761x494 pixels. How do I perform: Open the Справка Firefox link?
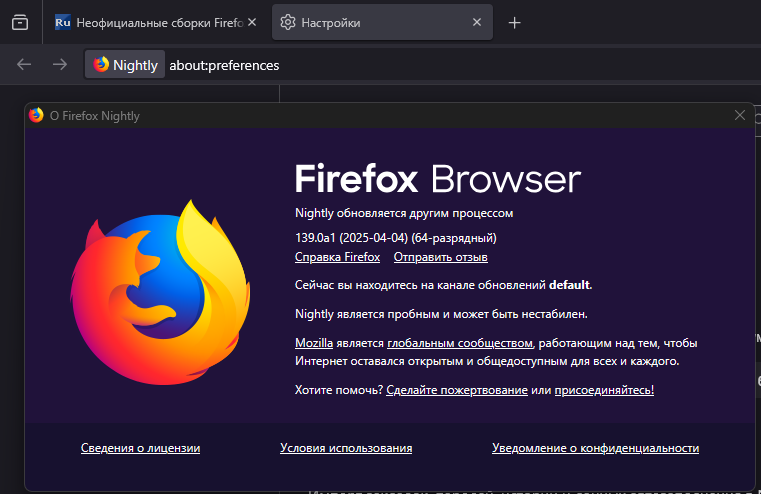click(337, 257)
